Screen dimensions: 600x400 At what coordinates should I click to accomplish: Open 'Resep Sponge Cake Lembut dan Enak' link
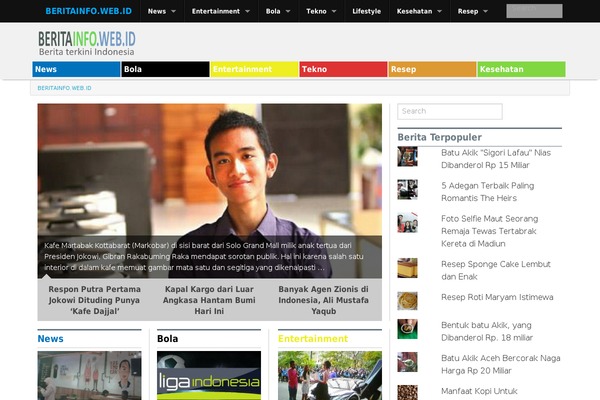tap(496, 270)
